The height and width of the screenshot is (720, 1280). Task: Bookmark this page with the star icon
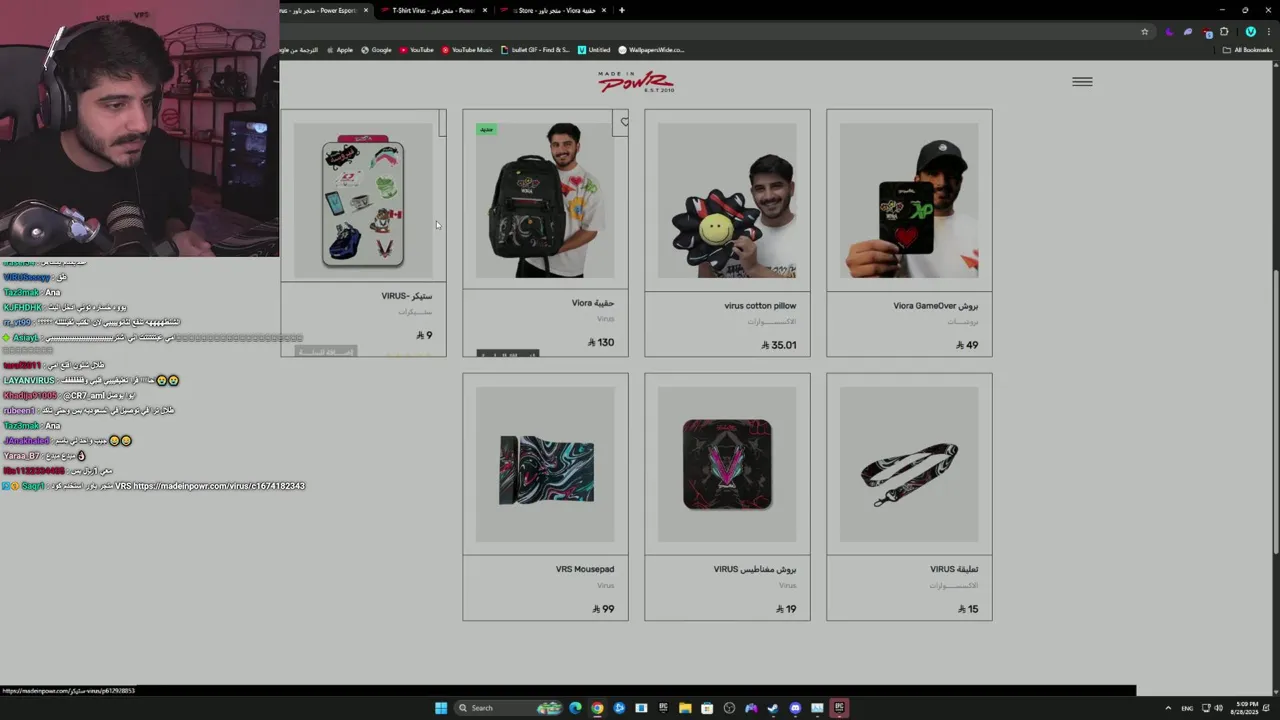pos(1145,32)
